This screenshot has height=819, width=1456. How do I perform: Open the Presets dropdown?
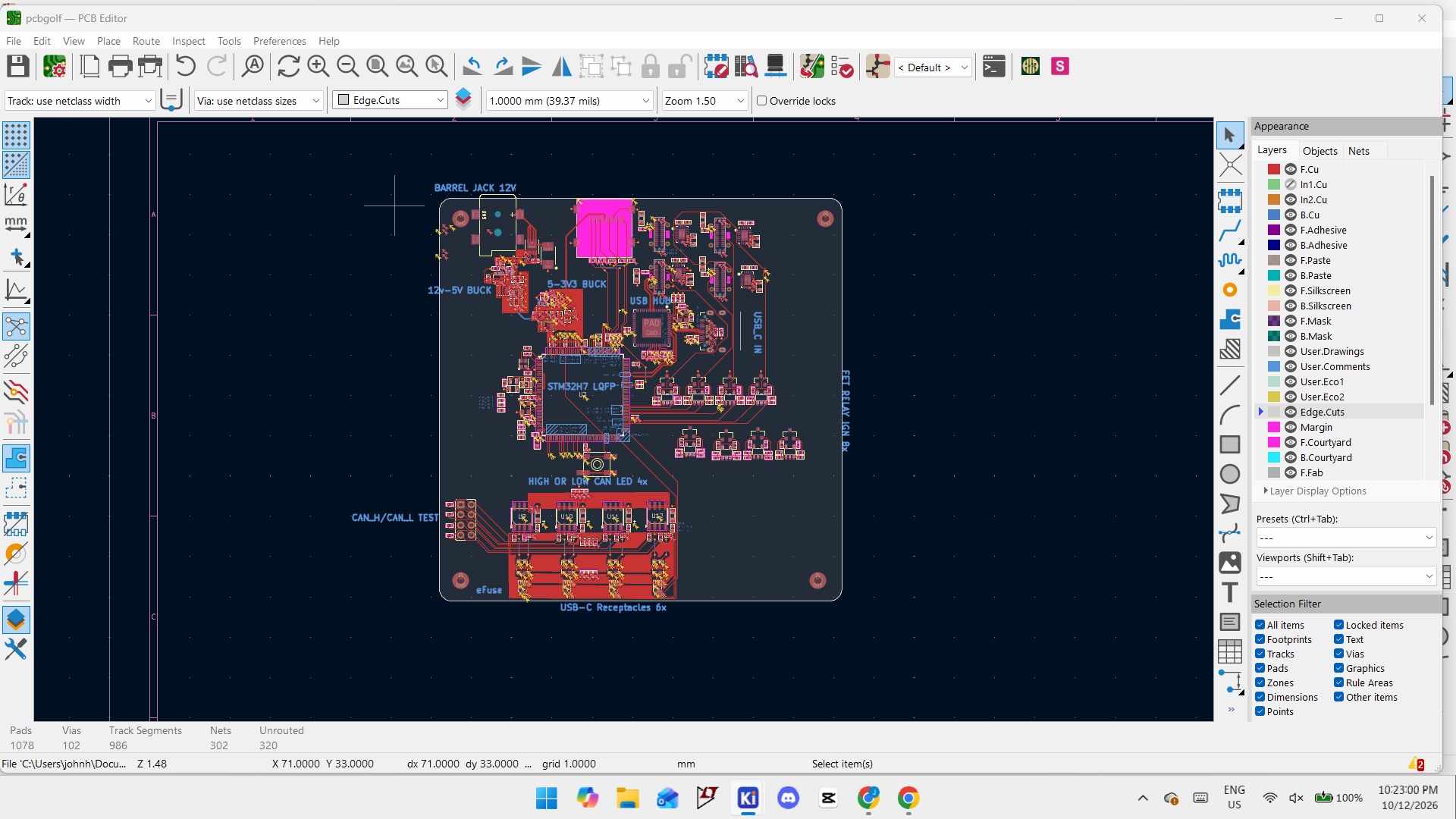(x=1346, y=538)
